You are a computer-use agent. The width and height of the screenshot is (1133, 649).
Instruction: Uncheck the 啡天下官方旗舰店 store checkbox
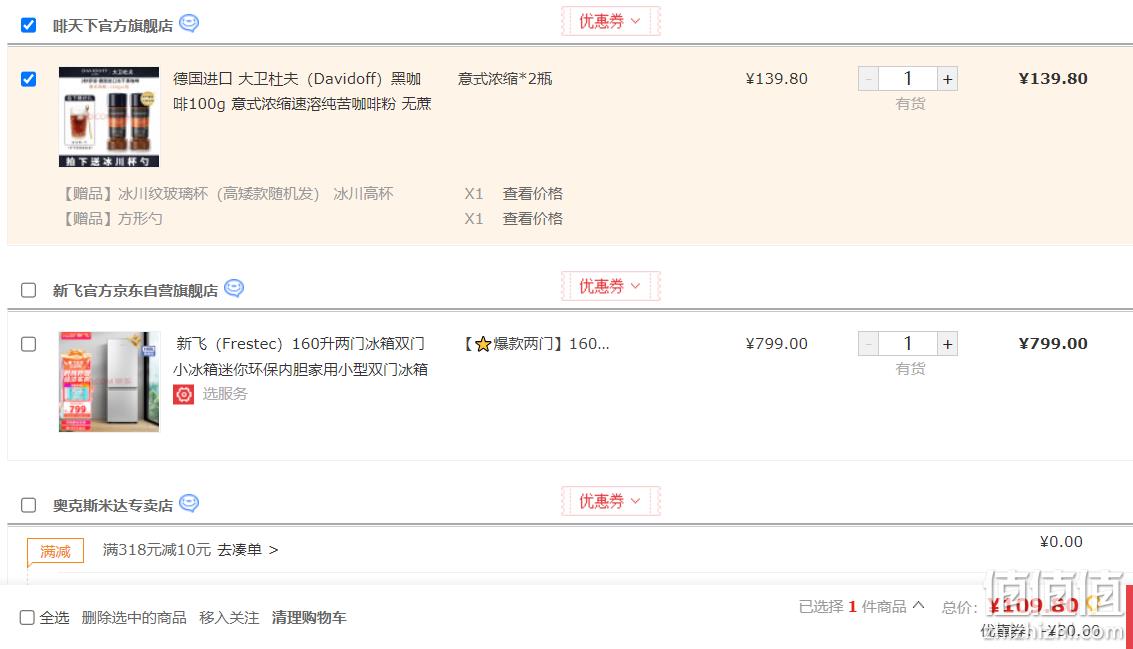[x=28, y=25]
